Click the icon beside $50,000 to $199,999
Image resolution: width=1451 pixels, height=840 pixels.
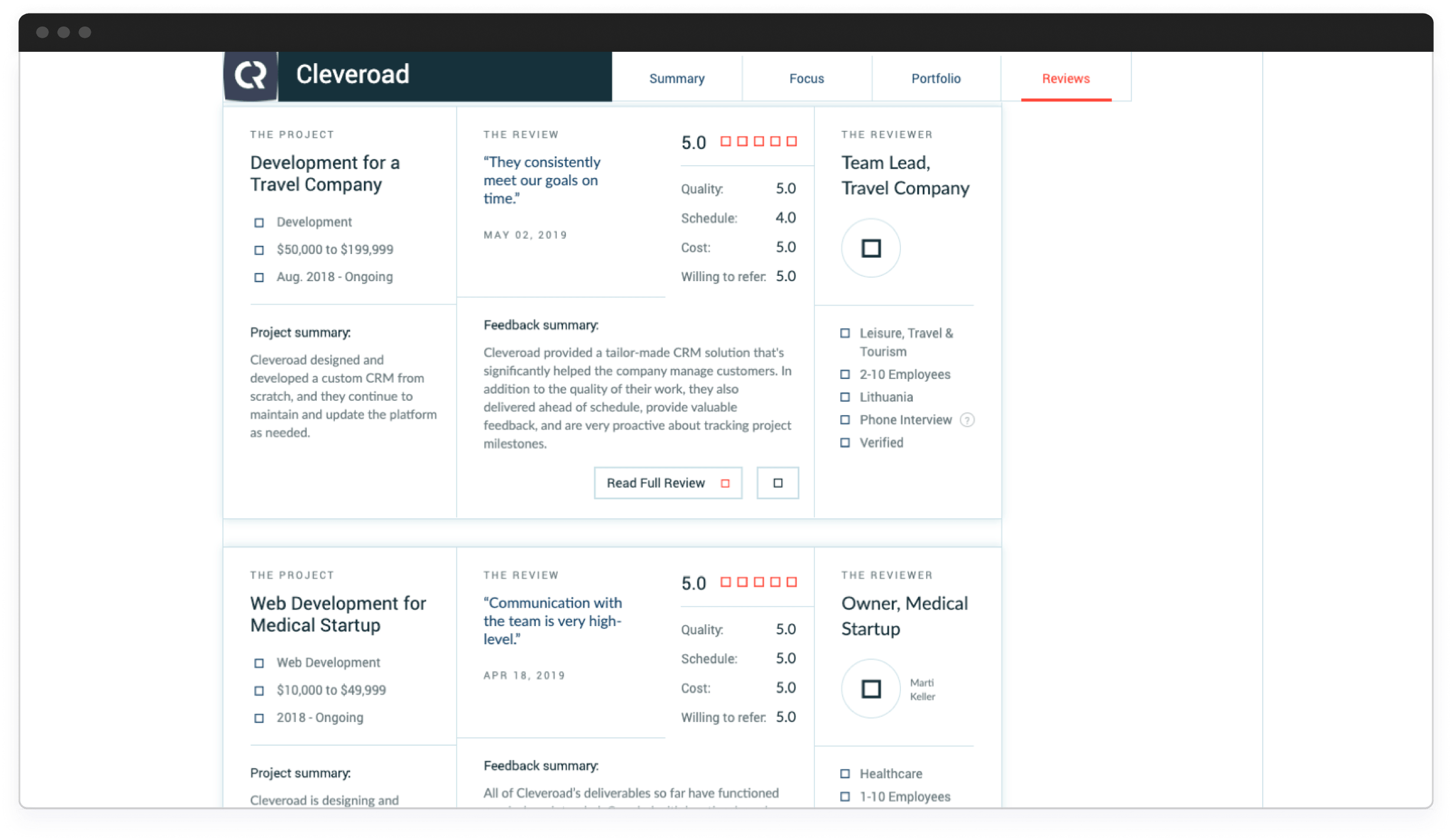click(x=259, y=250)
